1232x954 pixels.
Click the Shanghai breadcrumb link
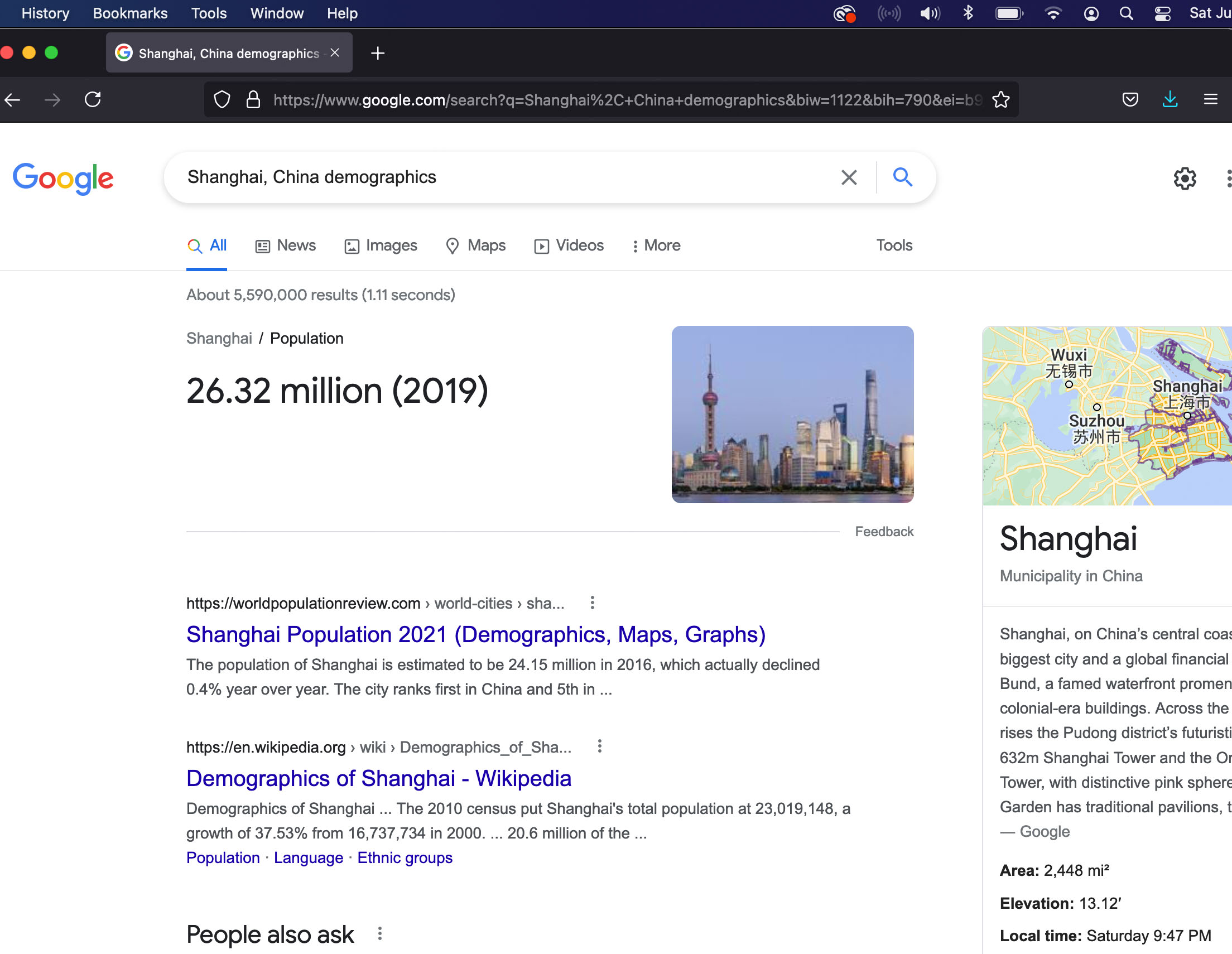(x=219, y=338)
